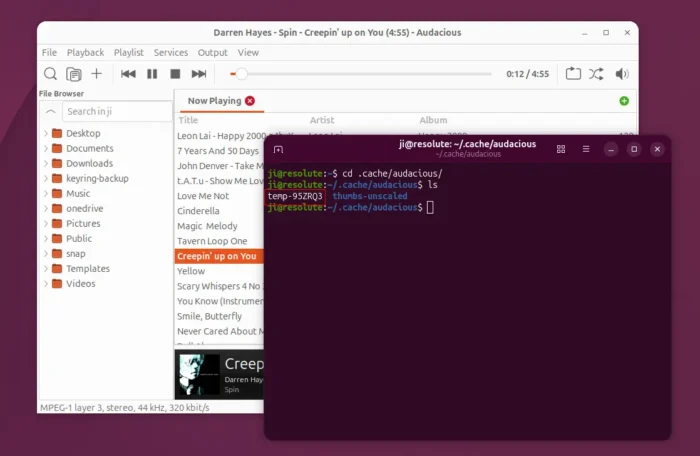Expand the snap folder
Image resolution: width=700 pixels, height=456 pixels.
coord(46,254)
